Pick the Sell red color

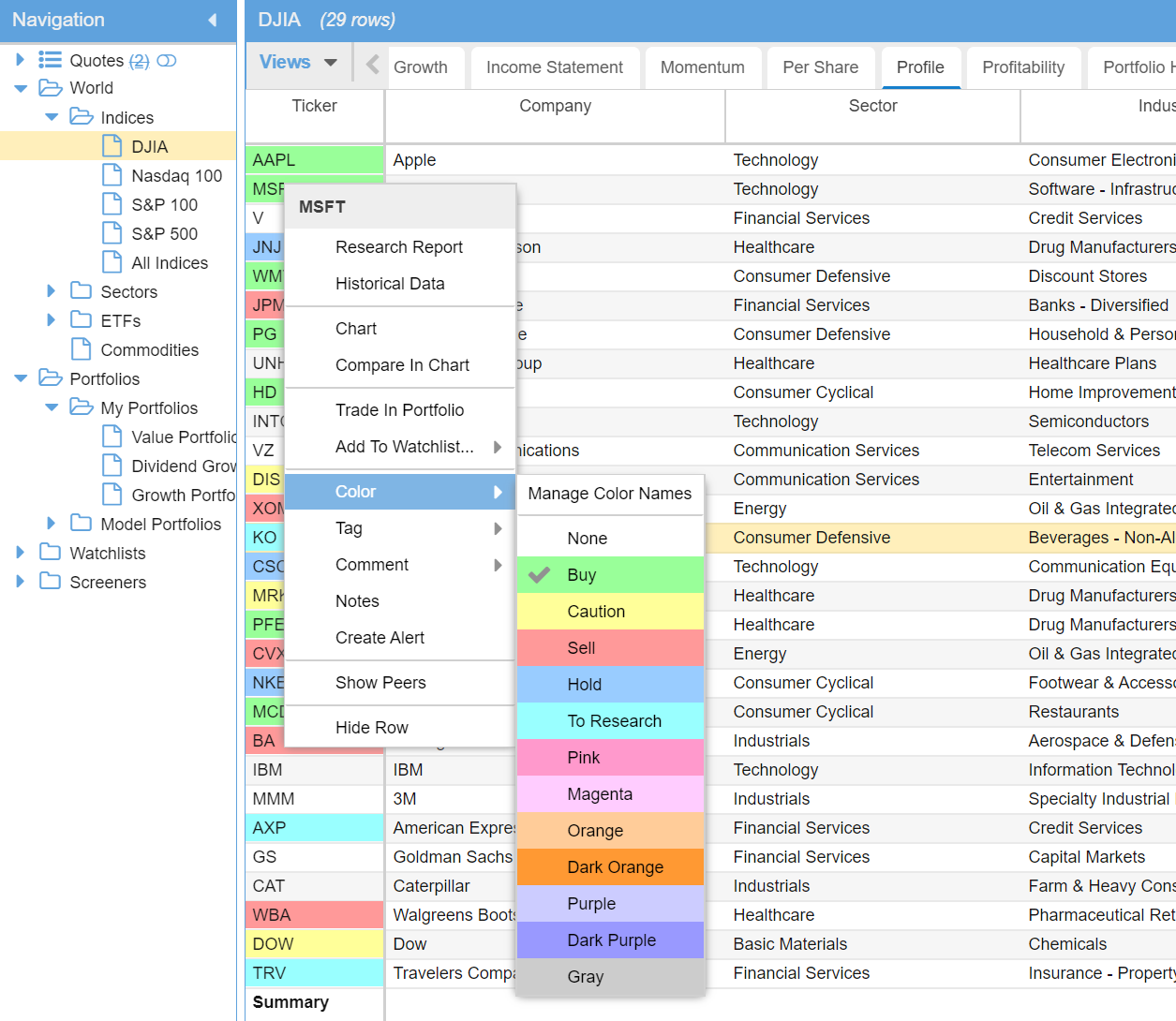coord(610,648)
